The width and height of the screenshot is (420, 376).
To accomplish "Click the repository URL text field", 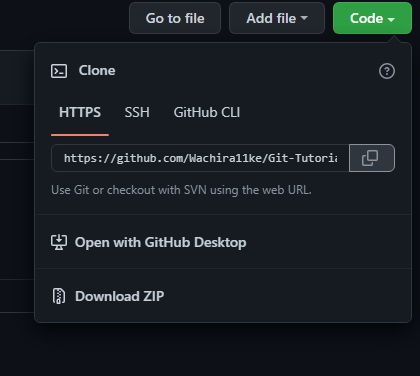I will (200, 158).
